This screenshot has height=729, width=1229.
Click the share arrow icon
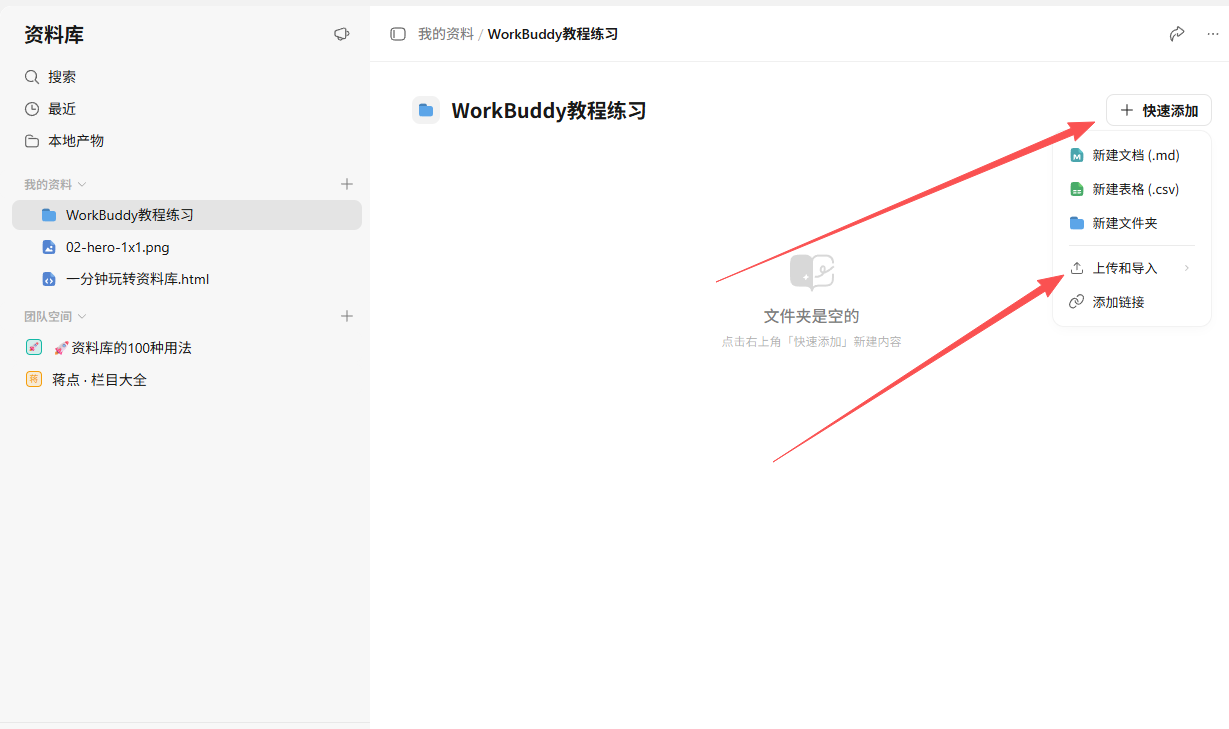tap(1177, 34)
